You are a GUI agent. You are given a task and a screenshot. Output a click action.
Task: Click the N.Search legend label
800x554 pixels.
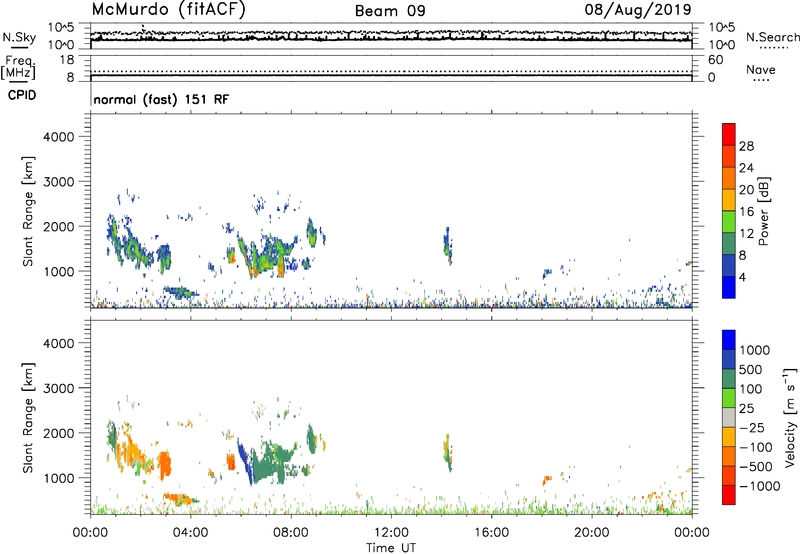coord(772,37)
